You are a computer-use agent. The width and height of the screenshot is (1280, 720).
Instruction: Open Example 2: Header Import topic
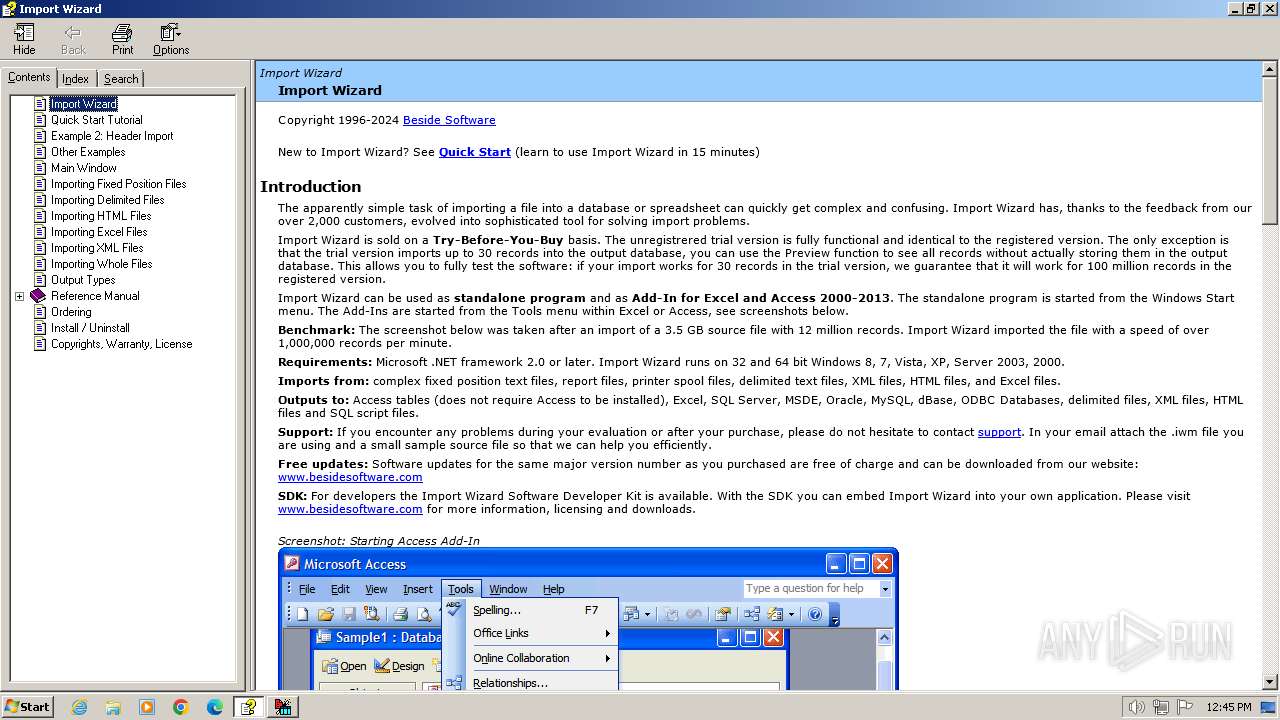click(x=112, y=136)
